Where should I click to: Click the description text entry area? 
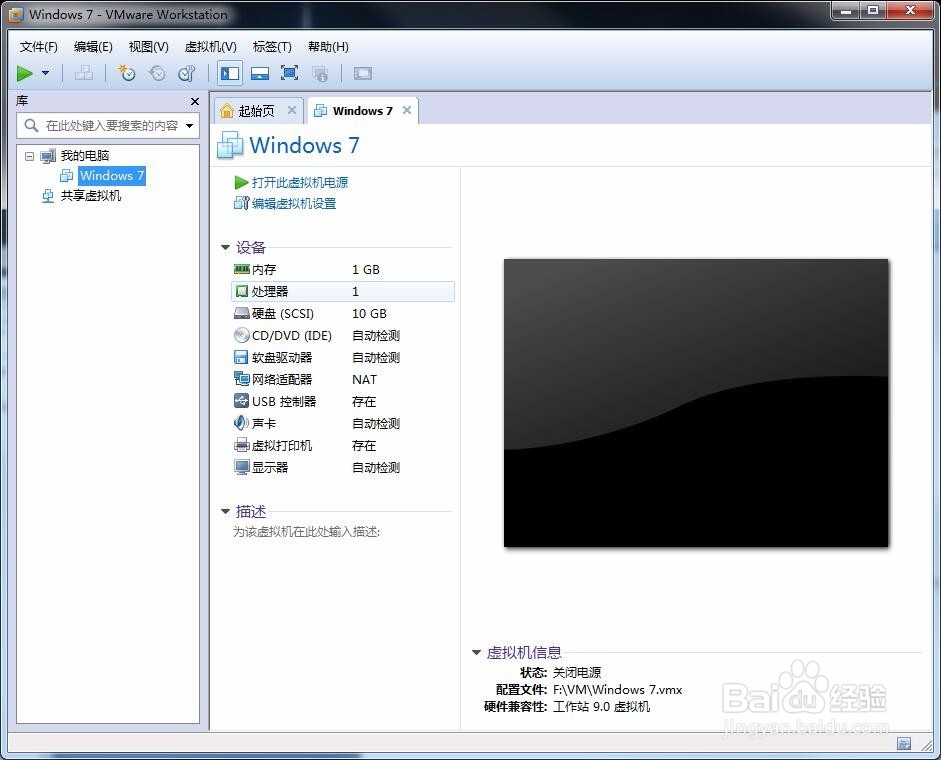[306, 532]
